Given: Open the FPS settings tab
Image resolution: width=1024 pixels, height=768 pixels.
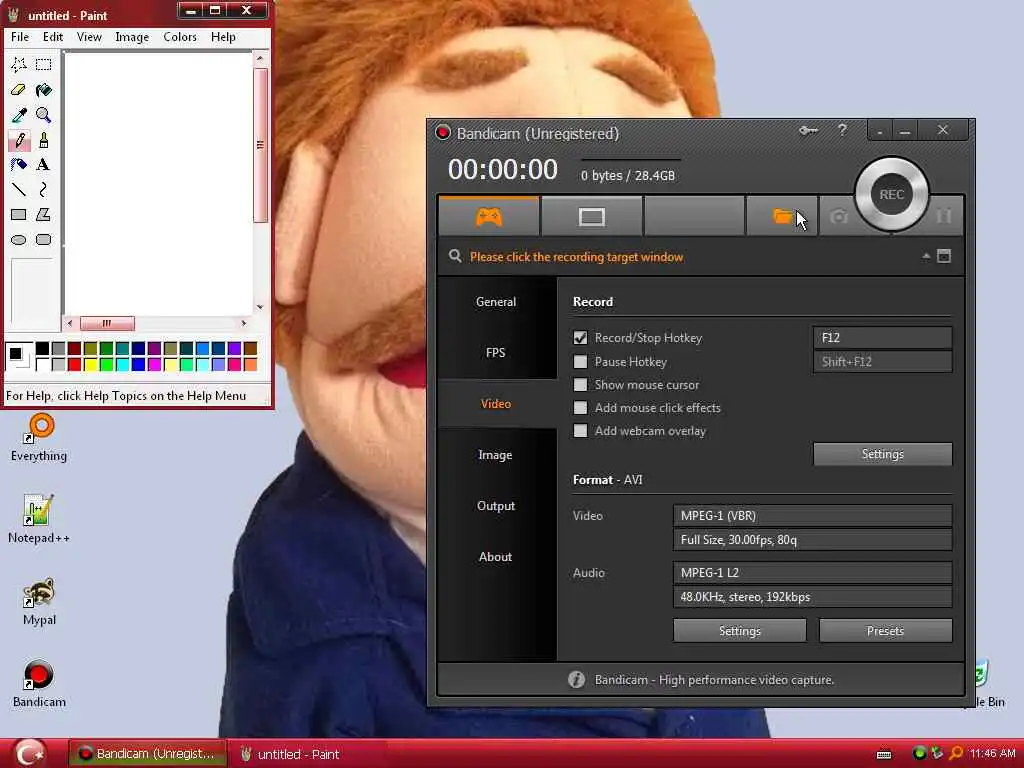Looking at the screenshot, I should 496,353.
